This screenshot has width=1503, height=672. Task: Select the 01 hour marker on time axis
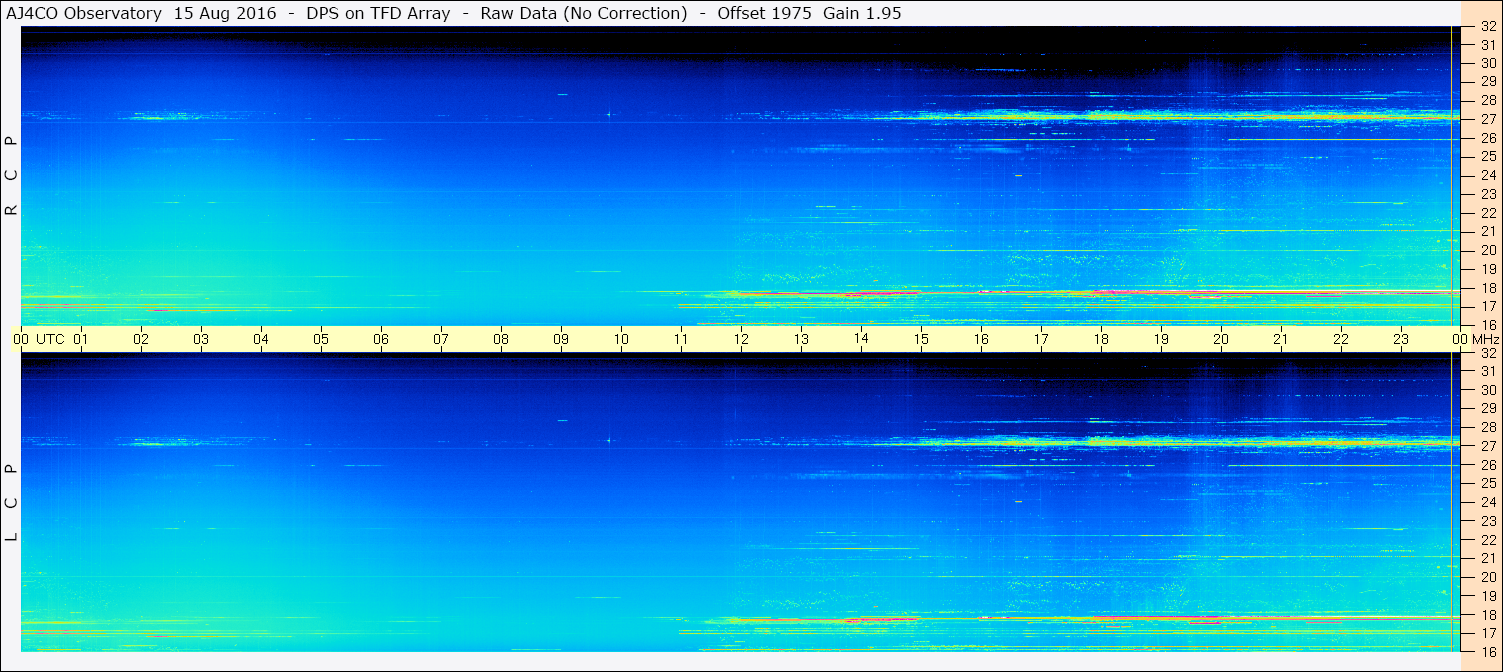click(x=81, y=339)
